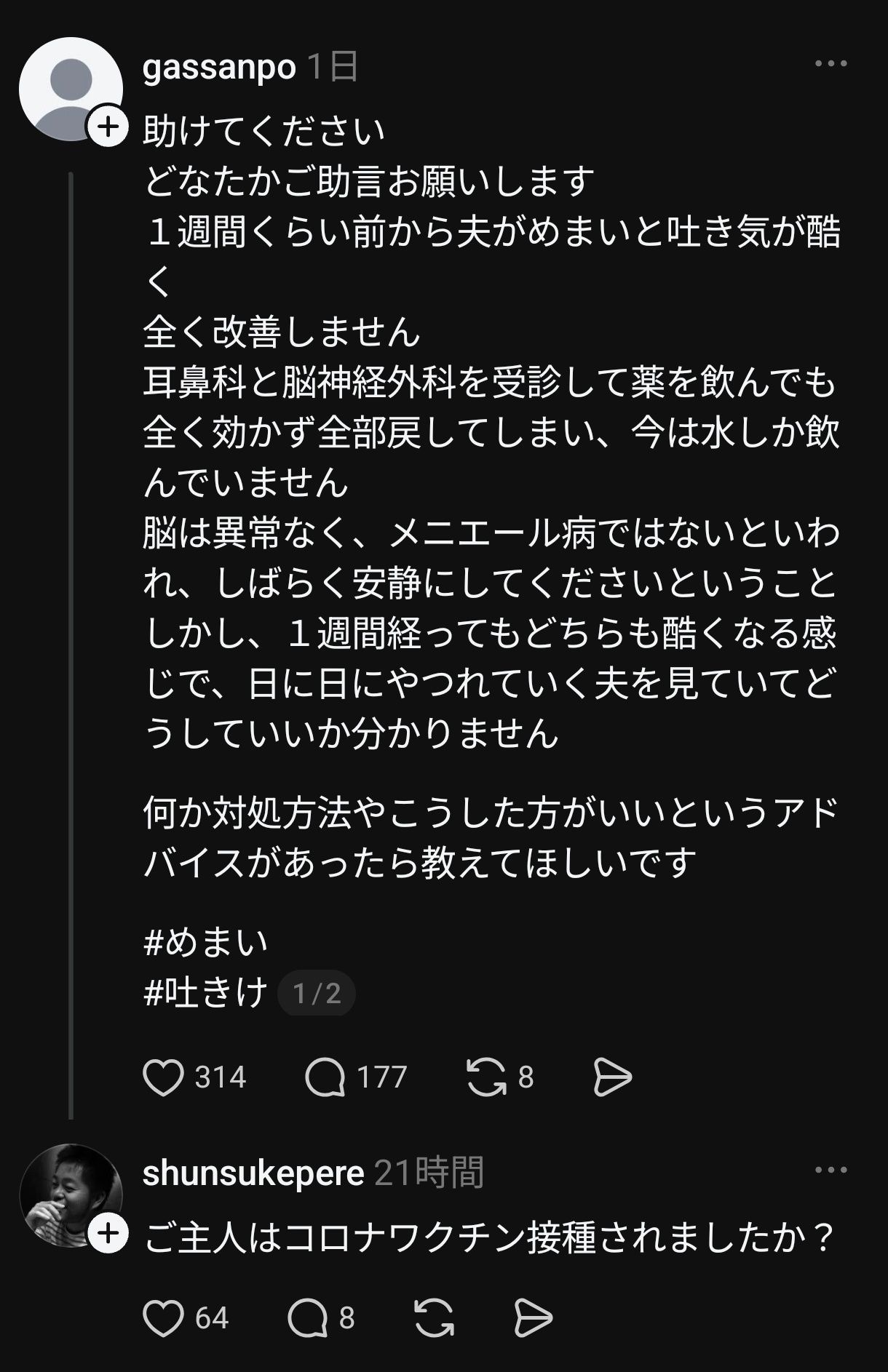Image resolution: width=888 pixels, height=1372 pixels.
Task: Repost shunsukepere's reply
Action: click(x=434, y=1318)
